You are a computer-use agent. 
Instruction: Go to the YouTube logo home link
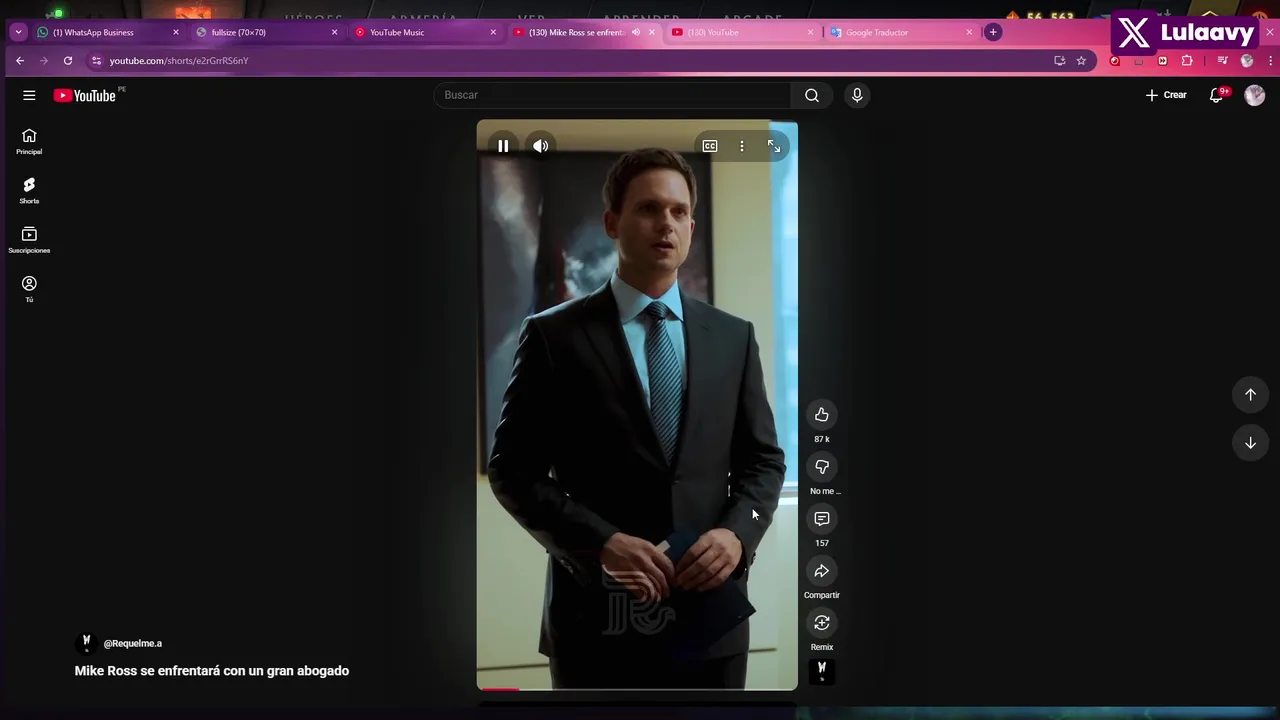(85, 95)
